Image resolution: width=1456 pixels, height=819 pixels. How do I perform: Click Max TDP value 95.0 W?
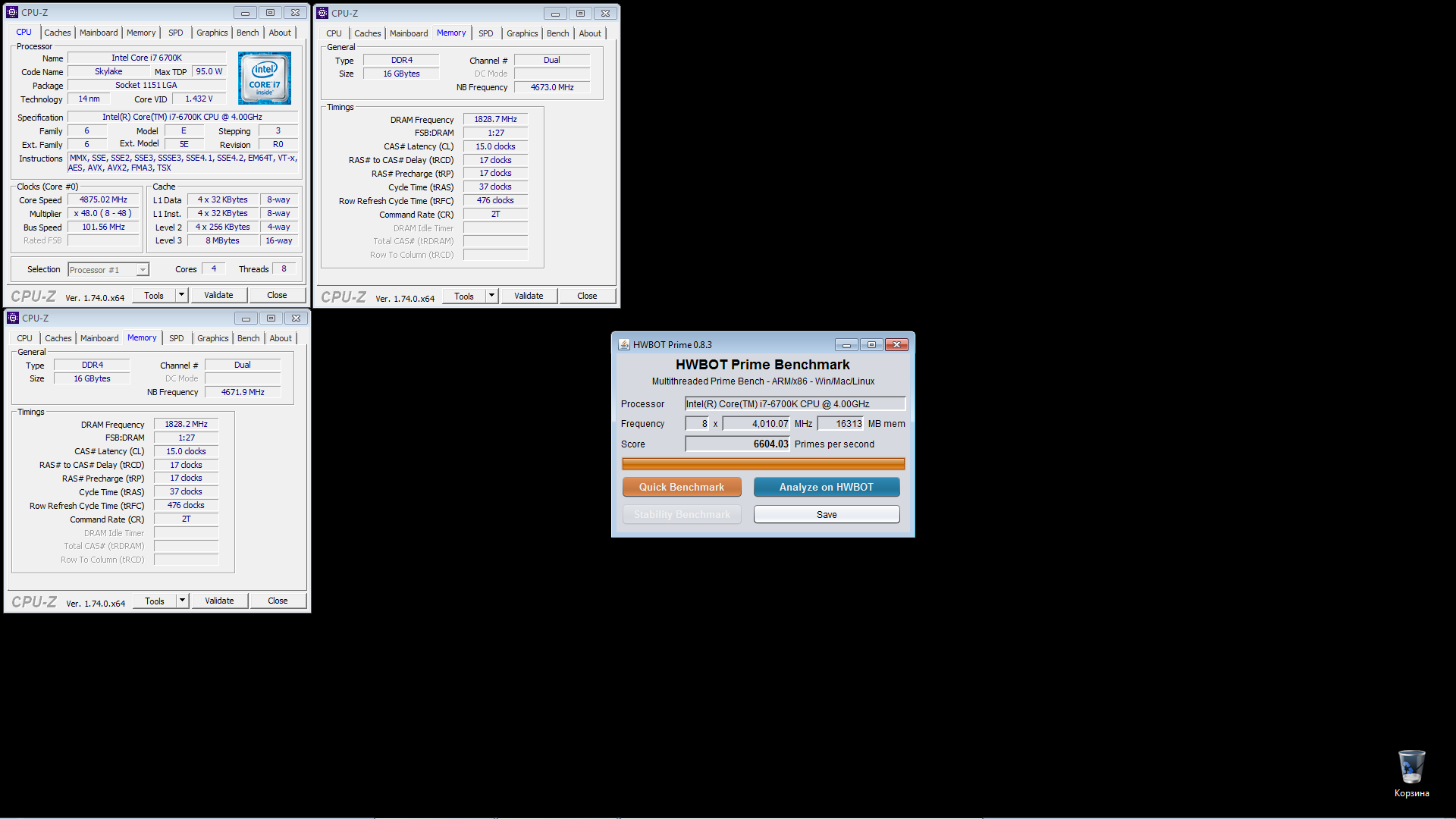point(209,72)
